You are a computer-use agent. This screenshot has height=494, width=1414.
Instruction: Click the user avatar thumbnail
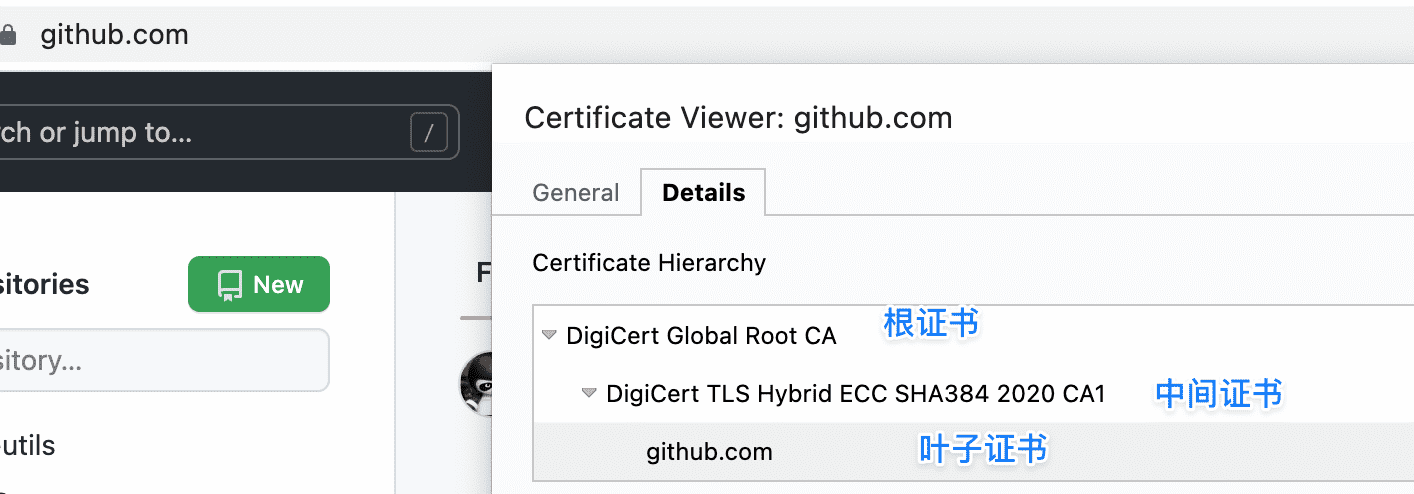tap(477, 384)
